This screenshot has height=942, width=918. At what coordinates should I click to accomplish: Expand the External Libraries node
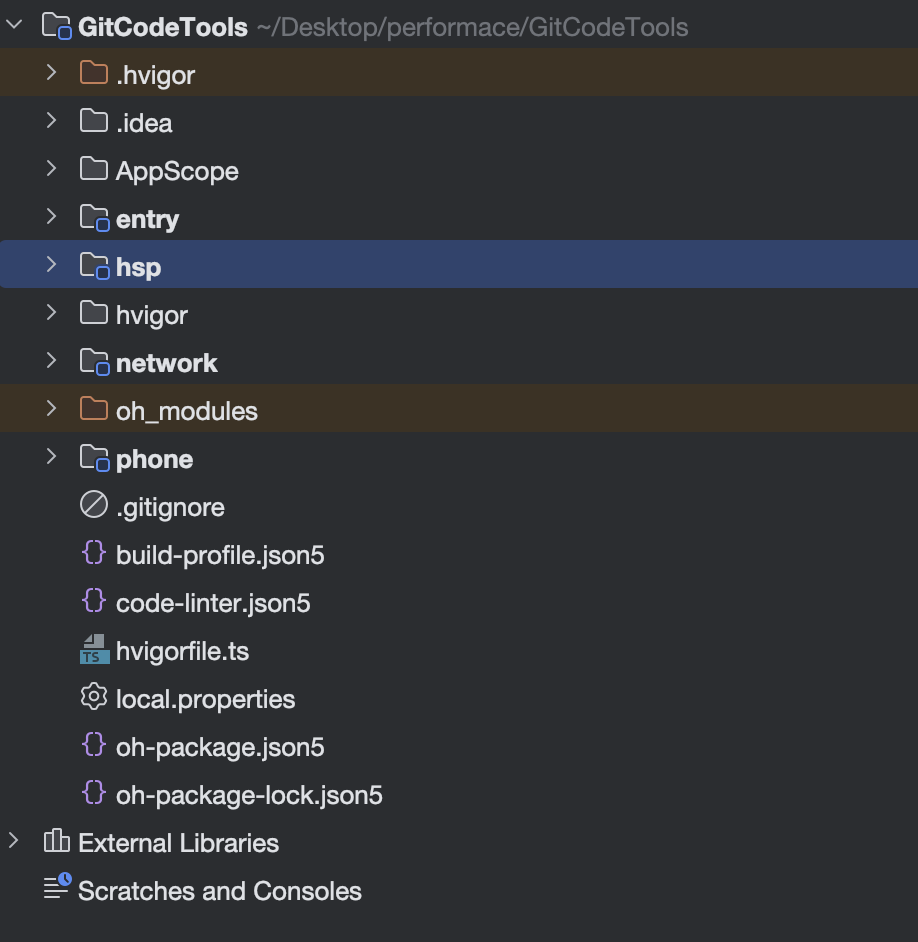coord(14,843)
